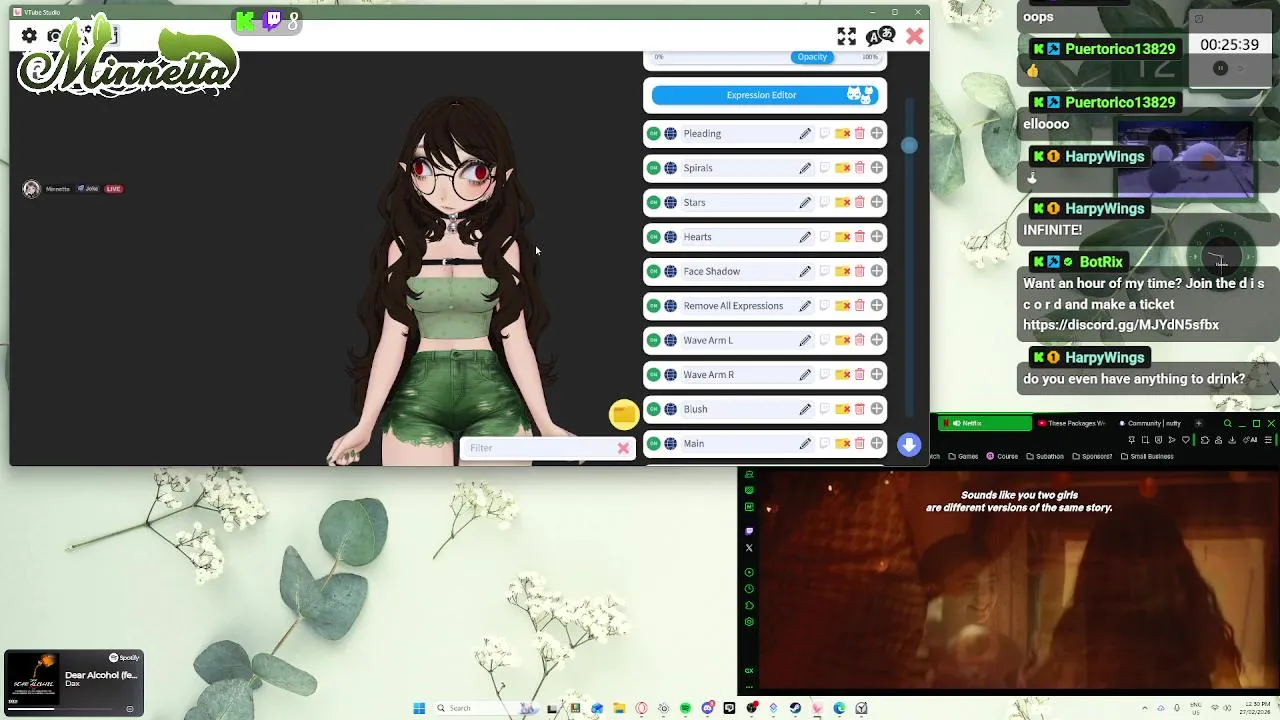This screenshot has width=1280, height=720.
Task: Open X (Twitter) in the browser sidebar
Action: tap(749, 548)
